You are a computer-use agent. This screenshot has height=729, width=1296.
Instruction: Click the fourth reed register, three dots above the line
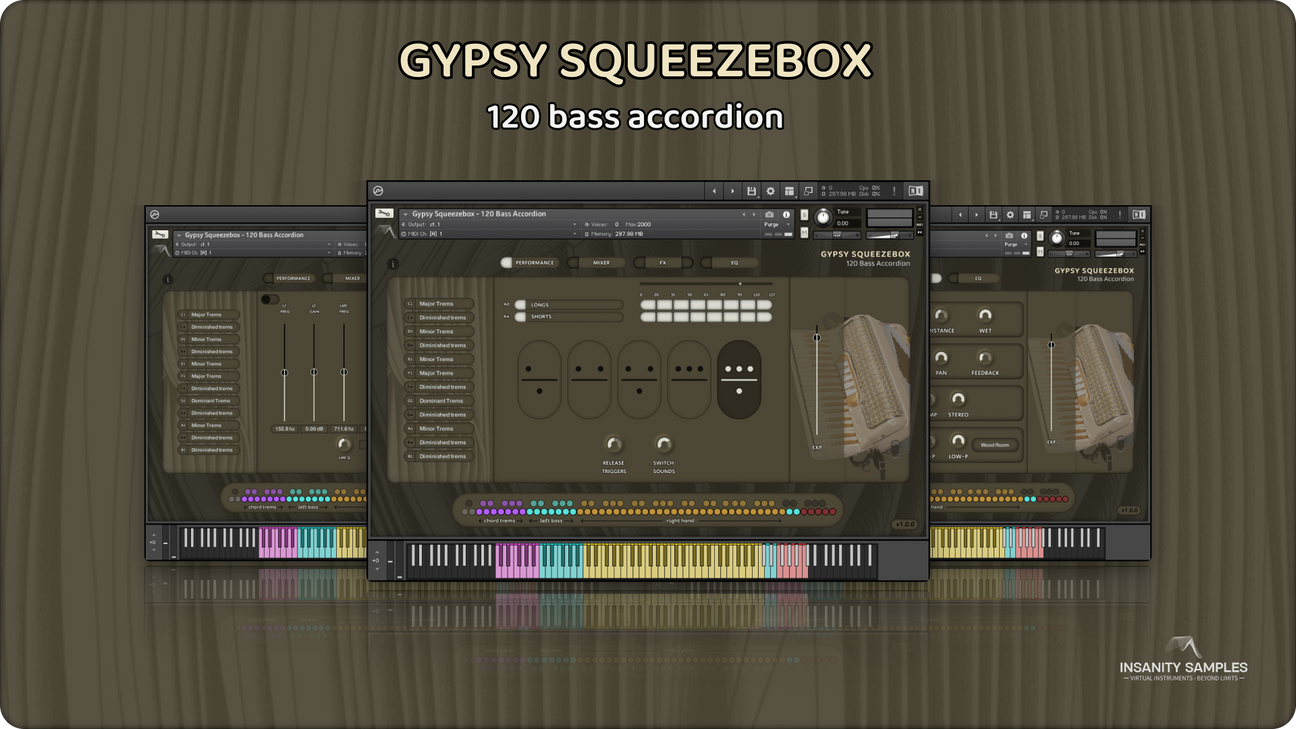coord(689,379)
